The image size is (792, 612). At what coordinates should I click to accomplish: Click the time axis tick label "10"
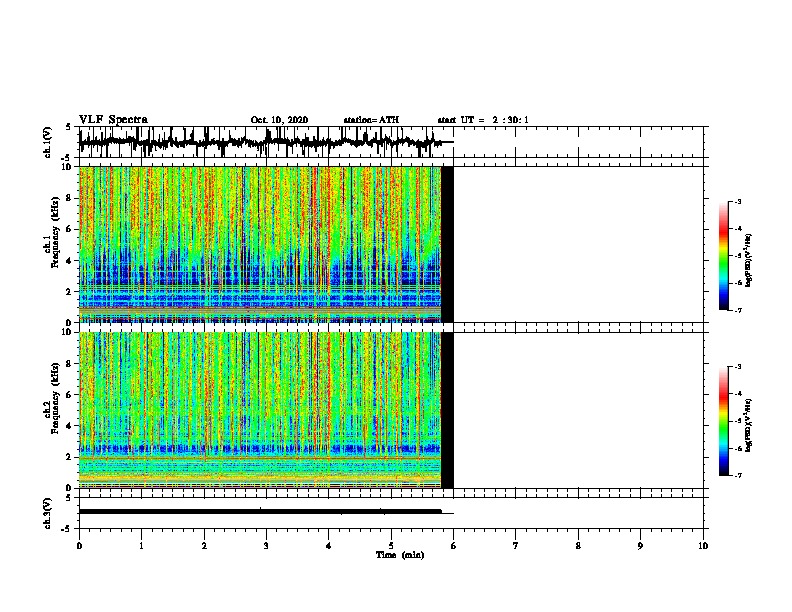703,546
